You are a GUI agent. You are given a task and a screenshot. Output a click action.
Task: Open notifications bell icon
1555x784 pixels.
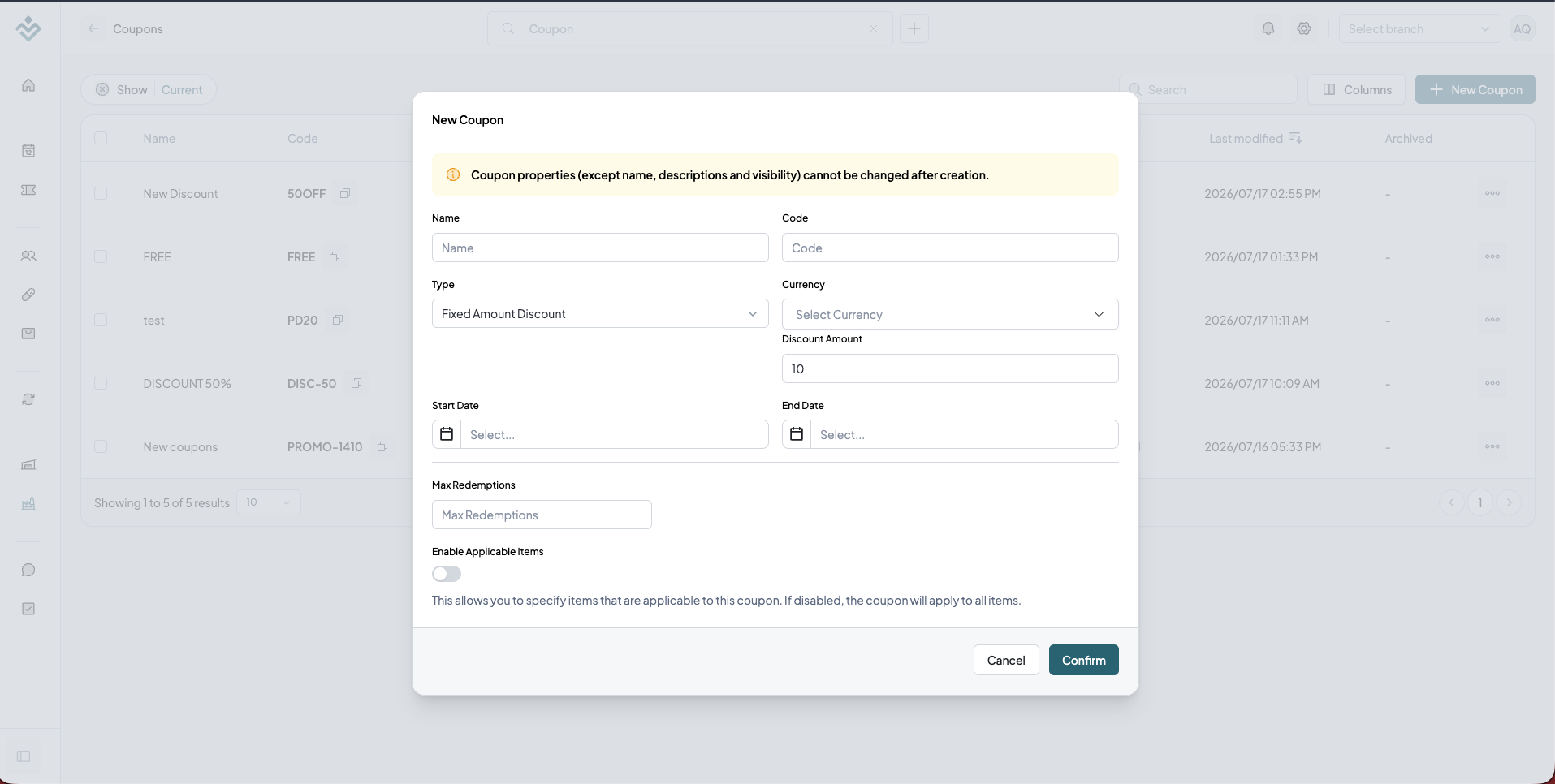1268,28
